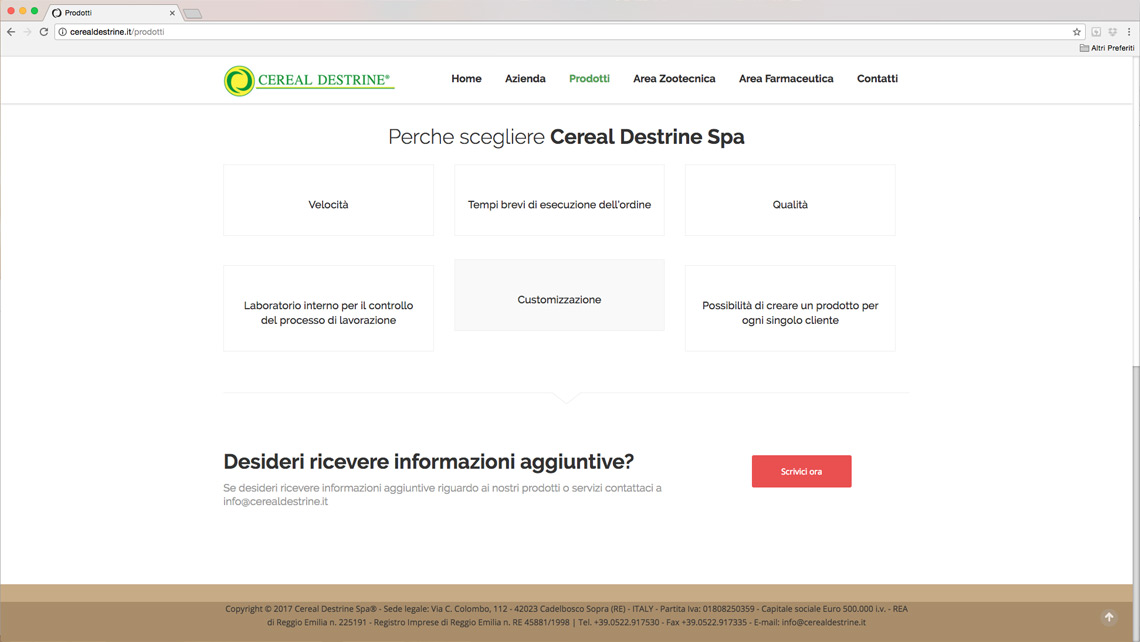
Task: Click the Laboratorio interno feature box
Action: coord(329,308)
